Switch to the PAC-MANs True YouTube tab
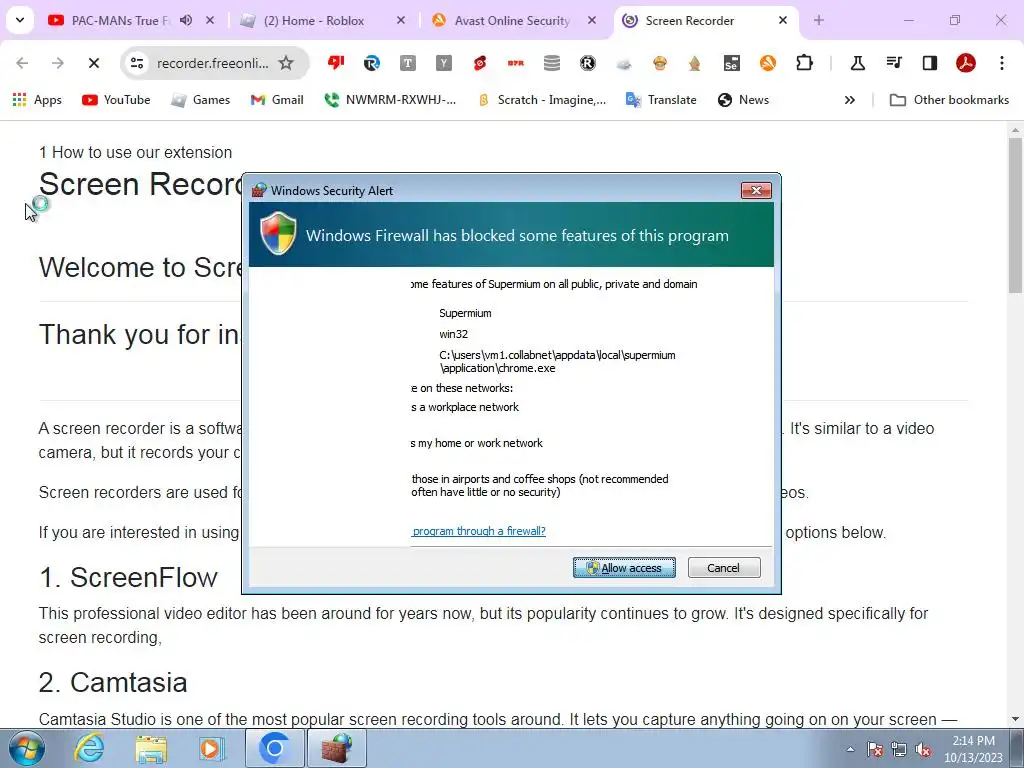Viewport: 1024px width, 768px height. (x=120, y=21)
